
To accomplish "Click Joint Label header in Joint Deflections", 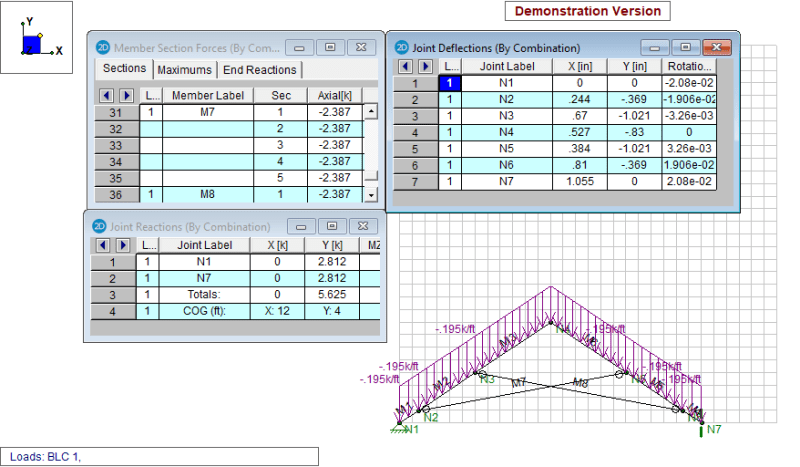I will click(507, 66).
